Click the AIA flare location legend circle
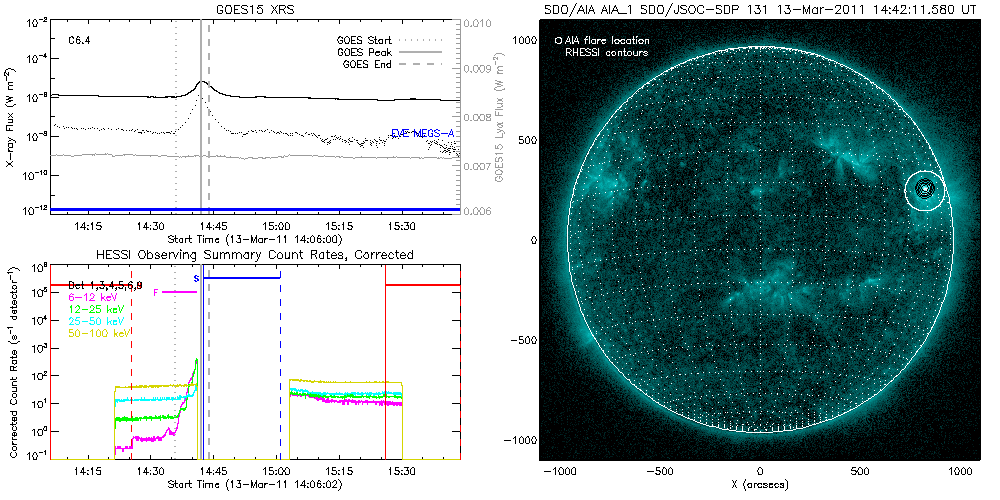Screen dimensions: 1000x500 (558, 41)
